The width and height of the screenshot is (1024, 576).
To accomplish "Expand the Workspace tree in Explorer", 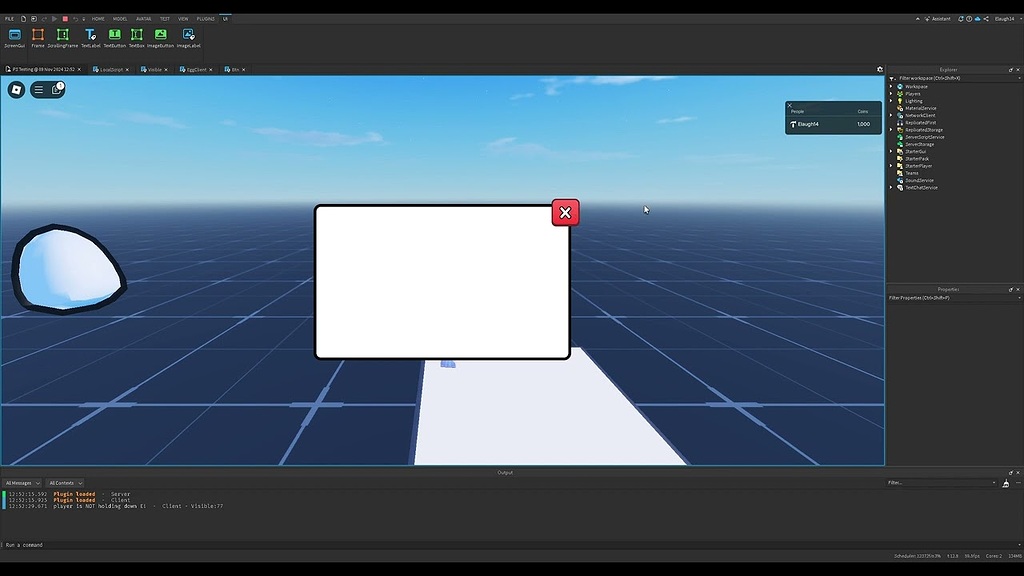I will [x=891, y=87].
